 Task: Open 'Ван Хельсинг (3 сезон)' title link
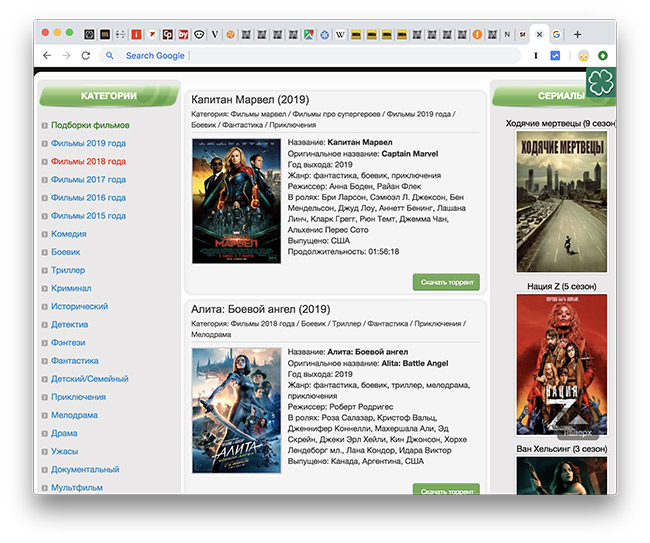pyautogui.click(x=562, y=449)
